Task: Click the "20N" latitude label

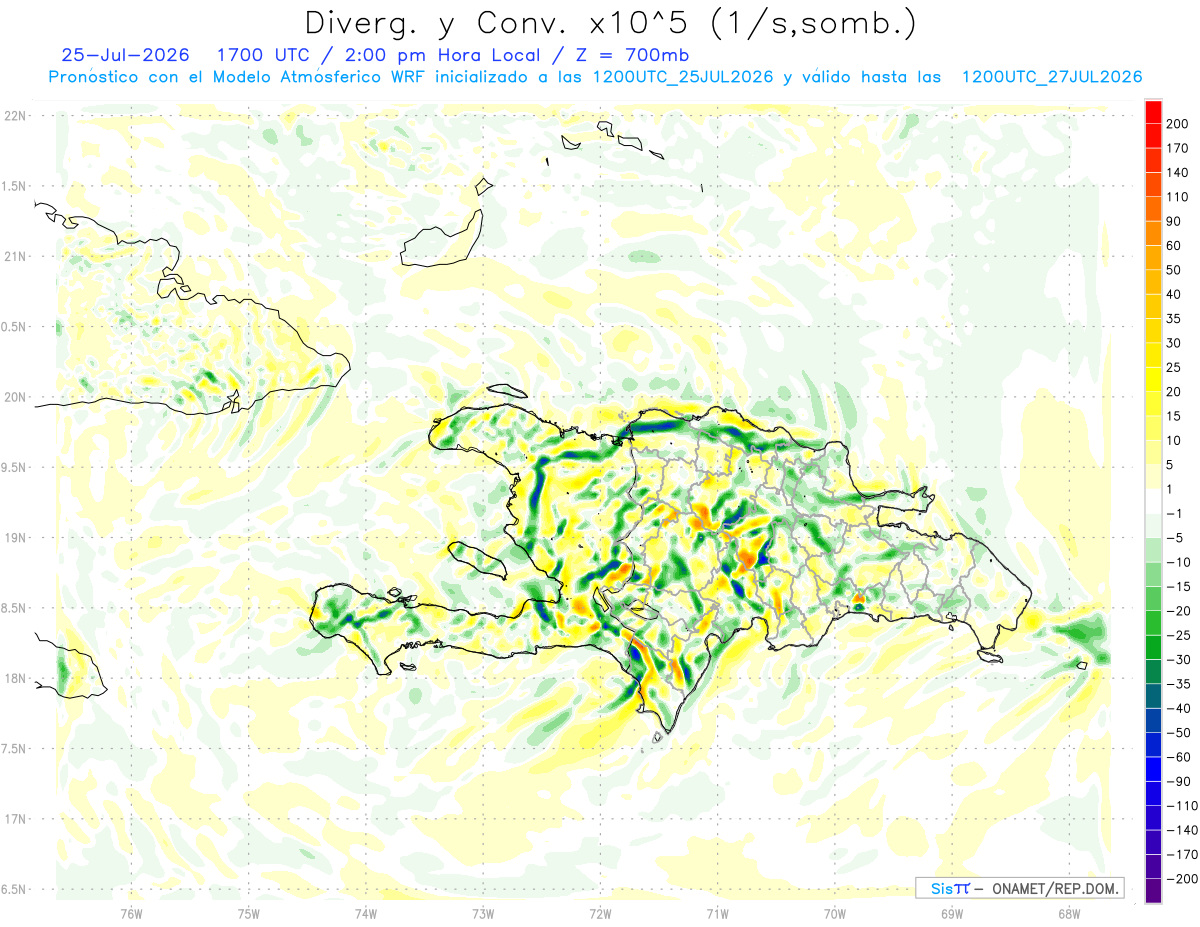Action: [x=14, y=397]
